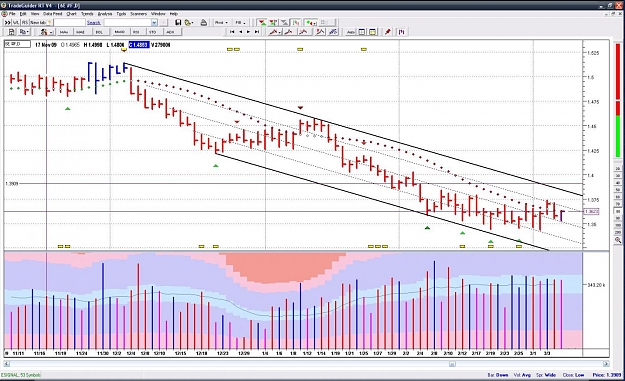This screenshot has height=381, width=625.
Task: Click the red-green strength meter bar
Action: [618, 100]
